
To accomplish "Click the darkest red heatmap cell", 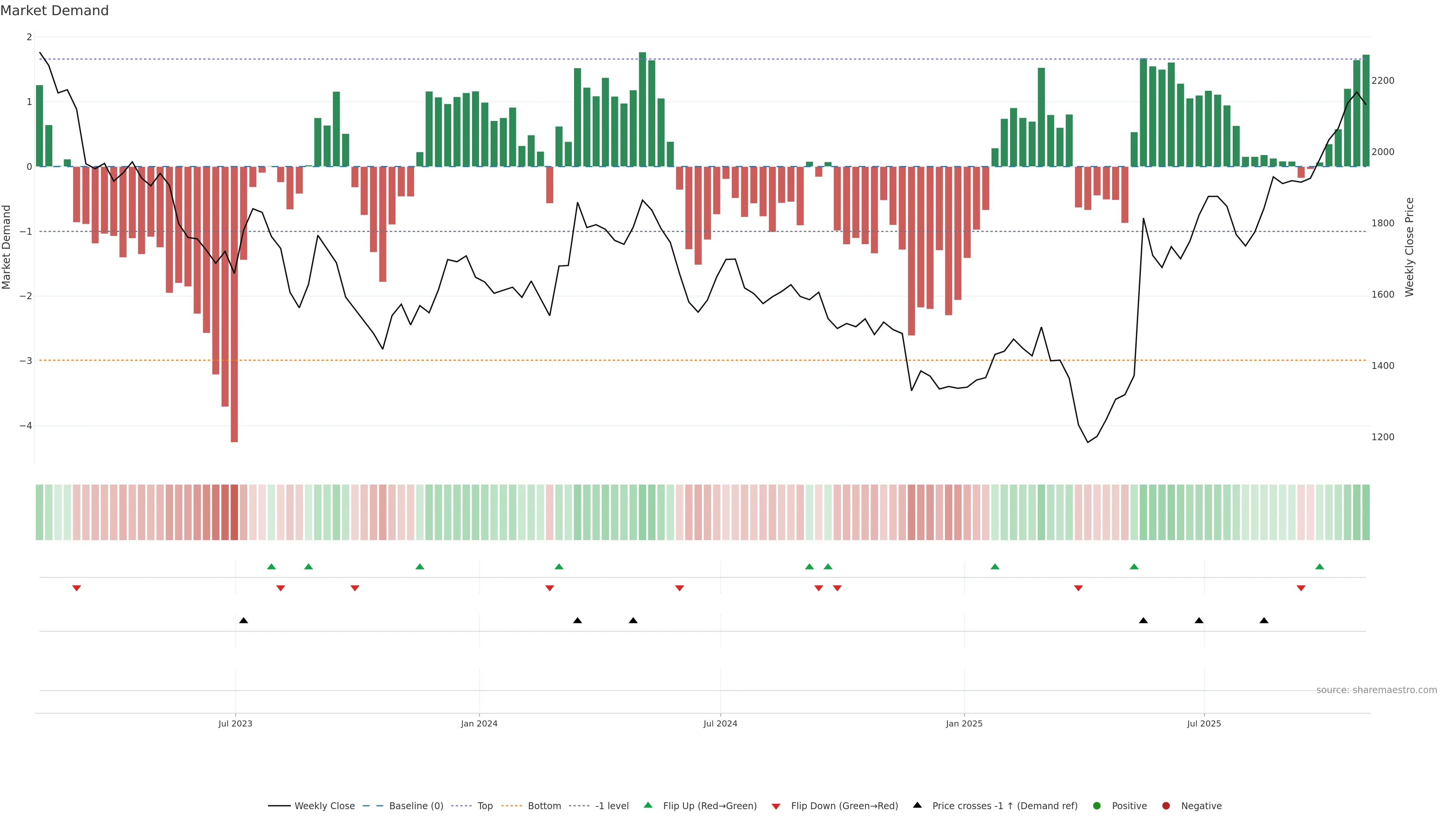I will coord(235,512).
